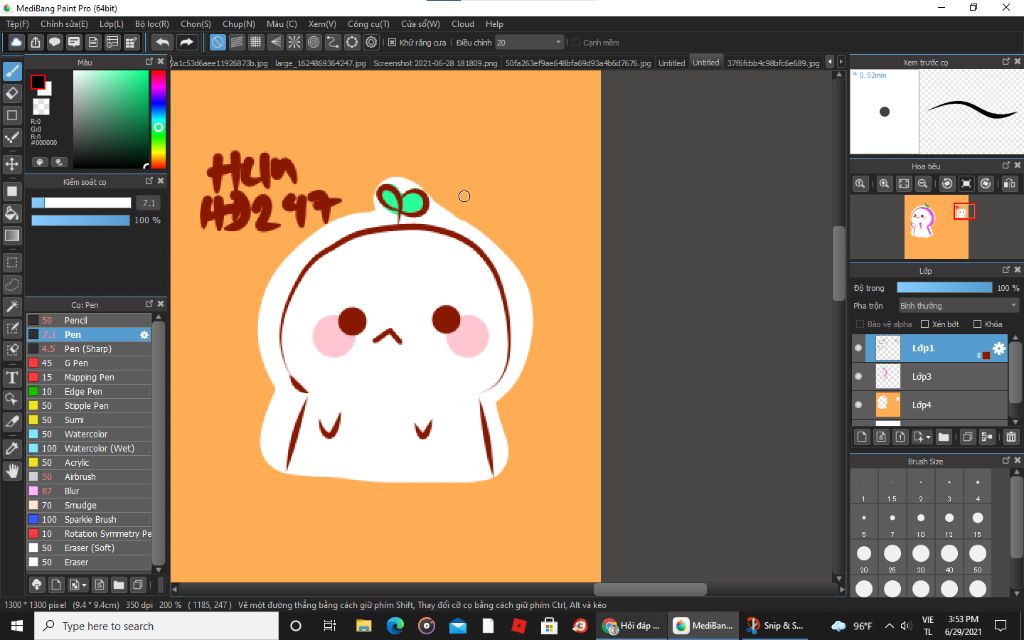This screenshot has width=1024, height=640.
Task: Zoom out using the navigator magnifier minus
Action: (x=922, y=184)
